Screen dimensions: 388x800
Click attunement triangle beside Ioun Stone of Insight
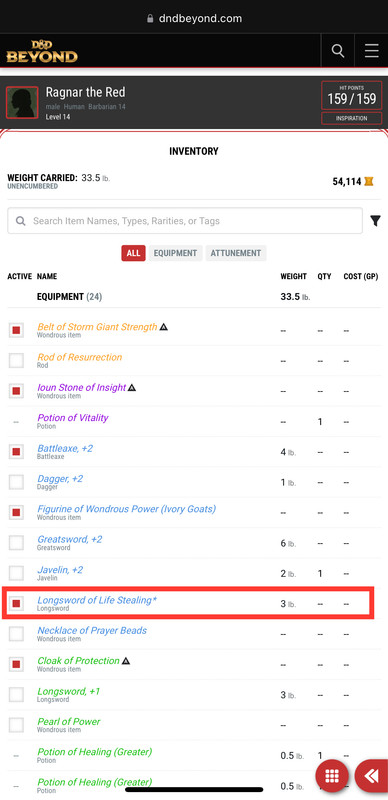coord(132,388)
